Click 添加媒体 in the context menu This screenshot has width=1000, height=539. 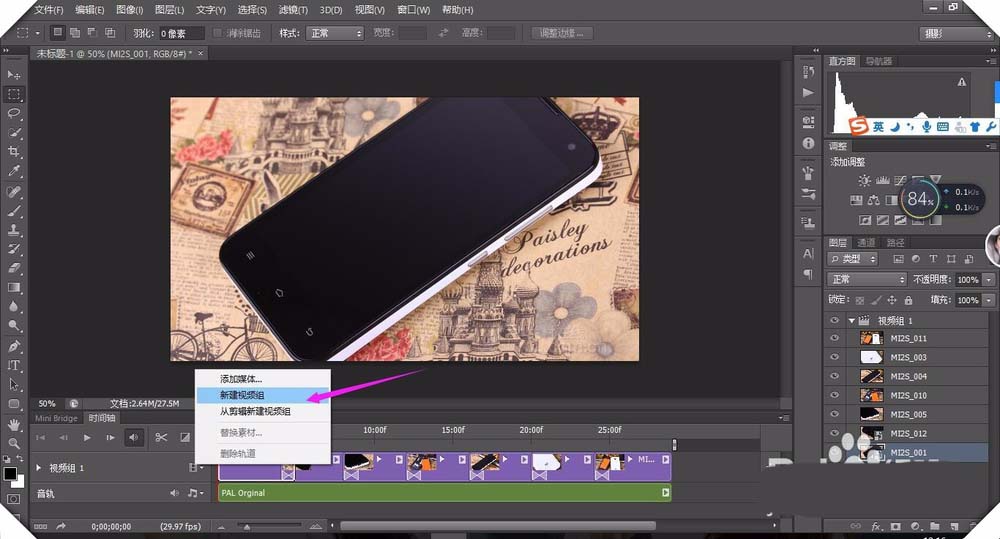coord(241,379)
